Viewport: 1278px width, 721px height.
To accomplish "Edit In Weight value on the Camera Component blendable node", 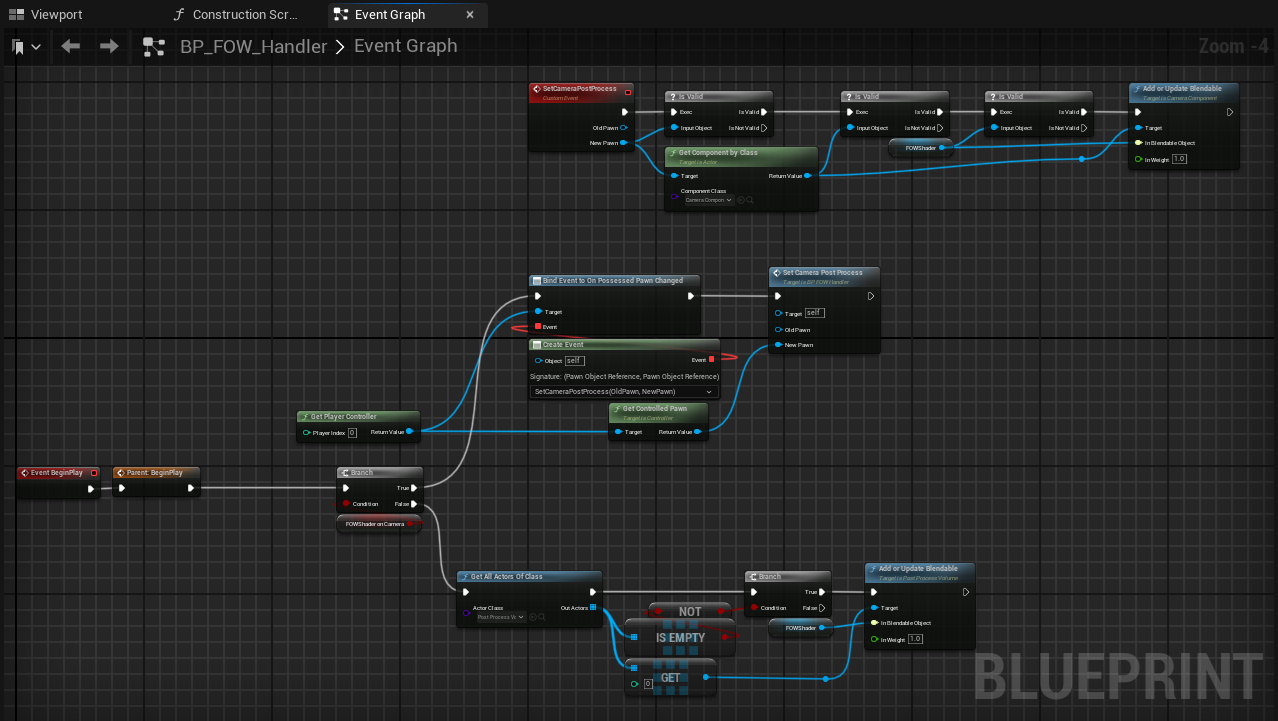I will (x=1179, y=159).
